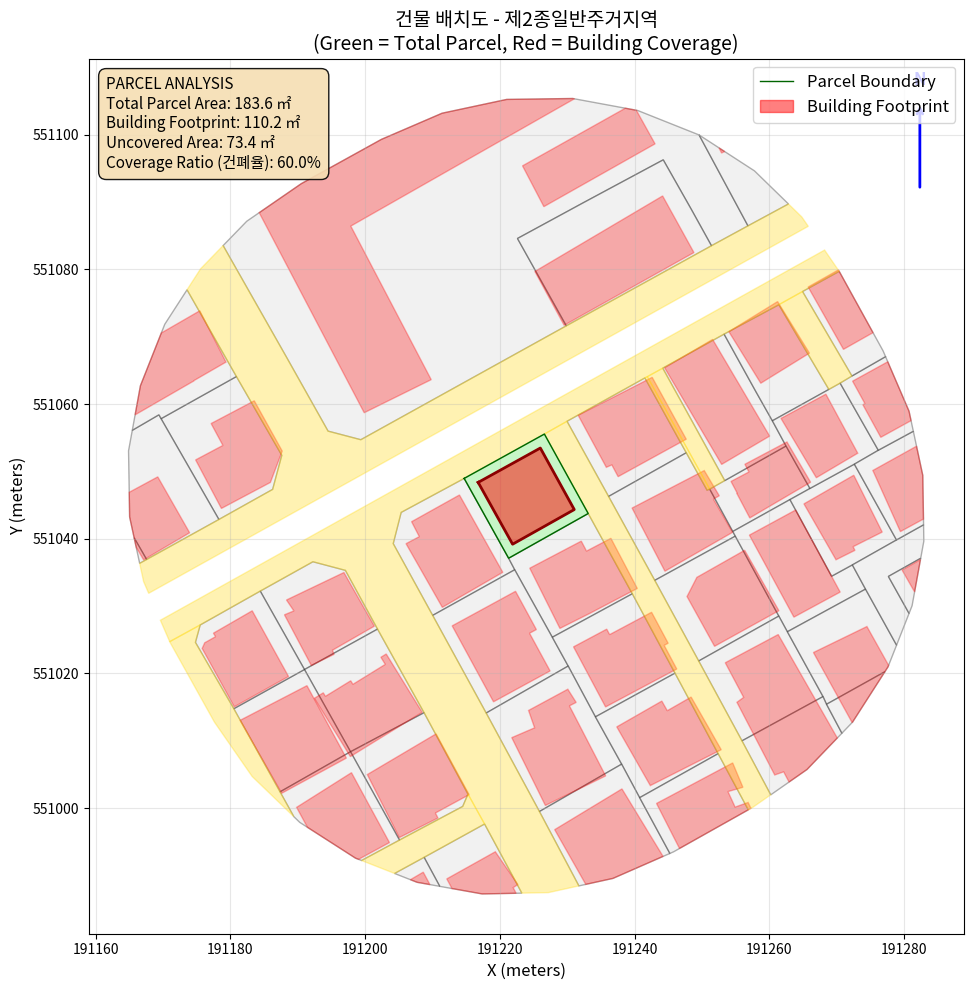Click the 191280 x-axis tick label
Viewport: 973px width, 990px height.
tap(904, 947)
